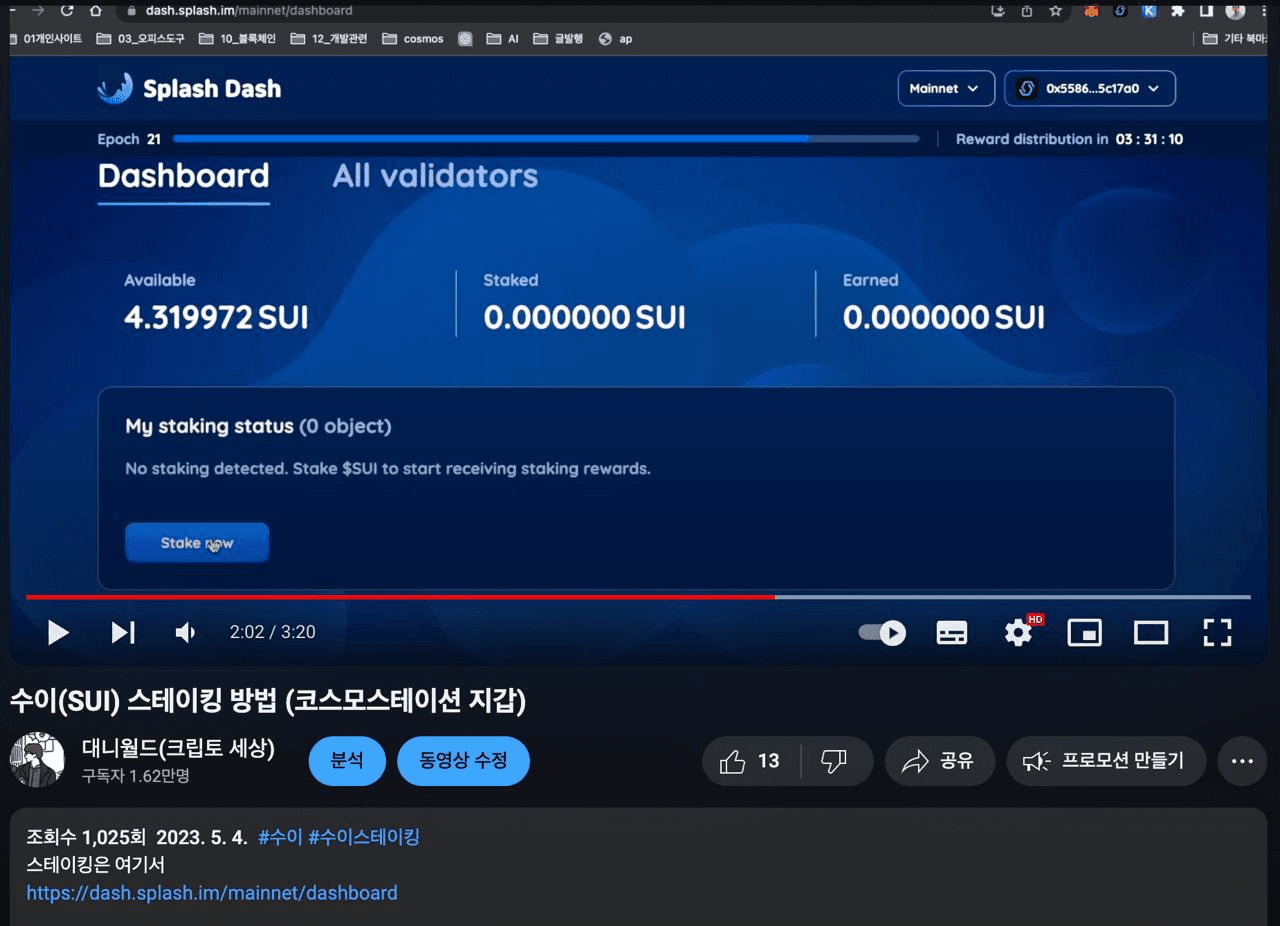Click the round icon bookmark before AI

point(465,39)
